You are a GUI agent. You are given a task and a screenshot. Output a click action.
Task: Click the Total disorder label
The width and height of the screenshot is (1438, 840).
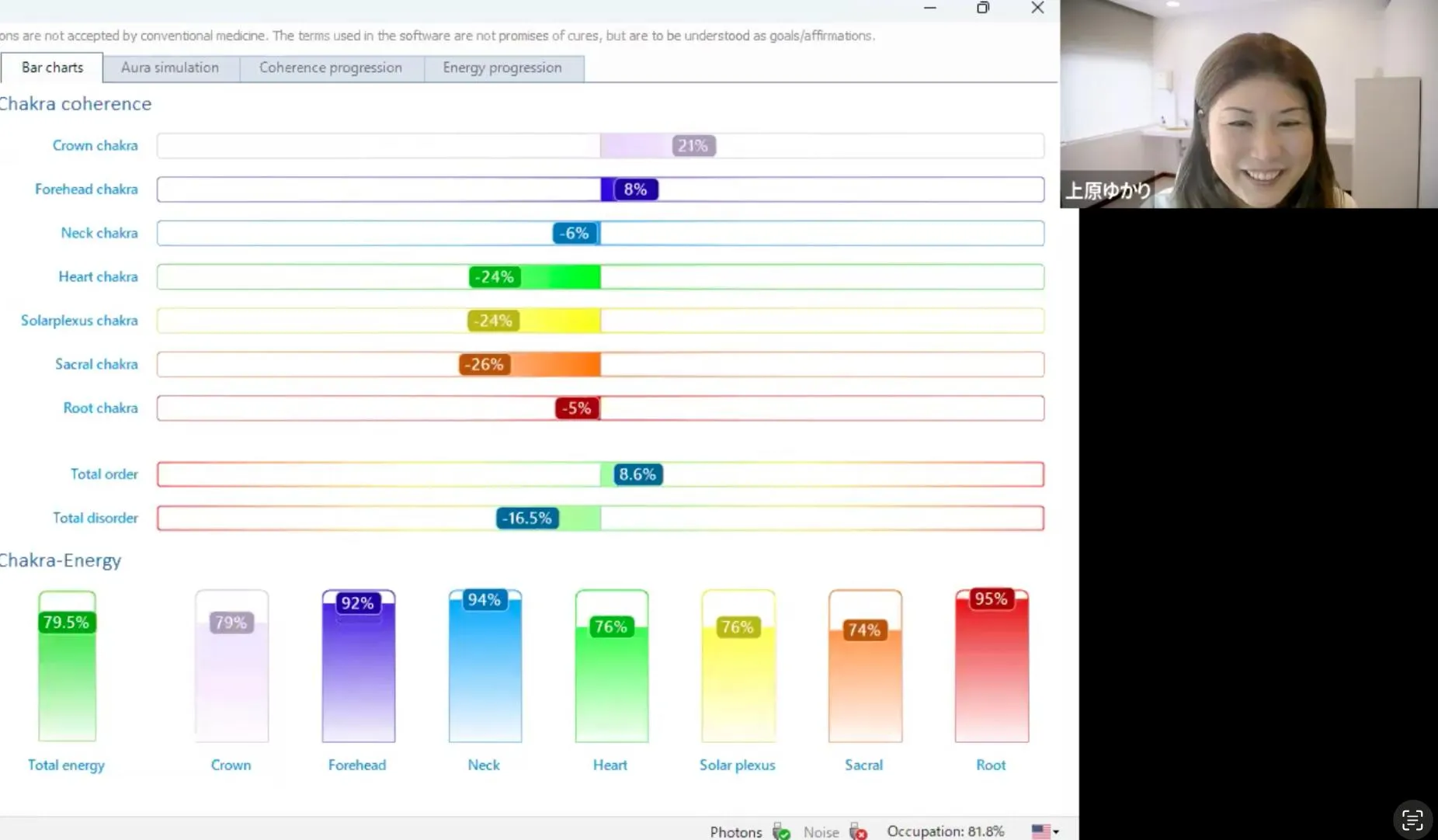95,518
